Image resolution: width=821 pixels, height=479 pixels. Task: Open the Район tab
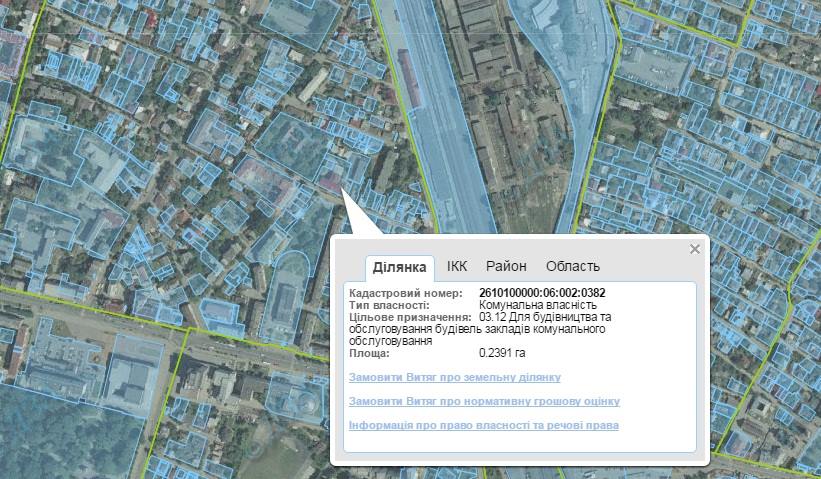506,266
